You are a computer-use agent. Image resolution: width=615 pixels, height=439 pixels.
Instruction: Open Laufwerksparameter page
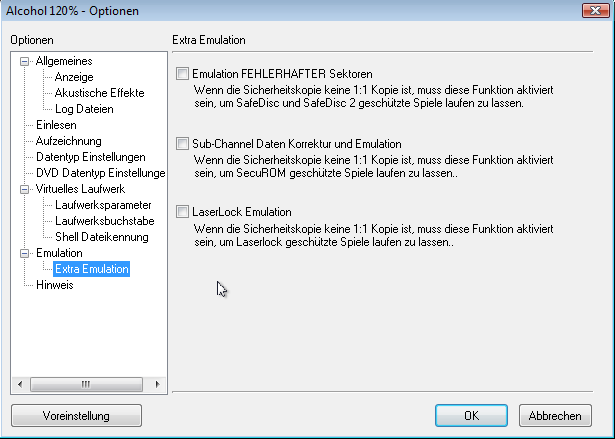[x=103, y=205]
